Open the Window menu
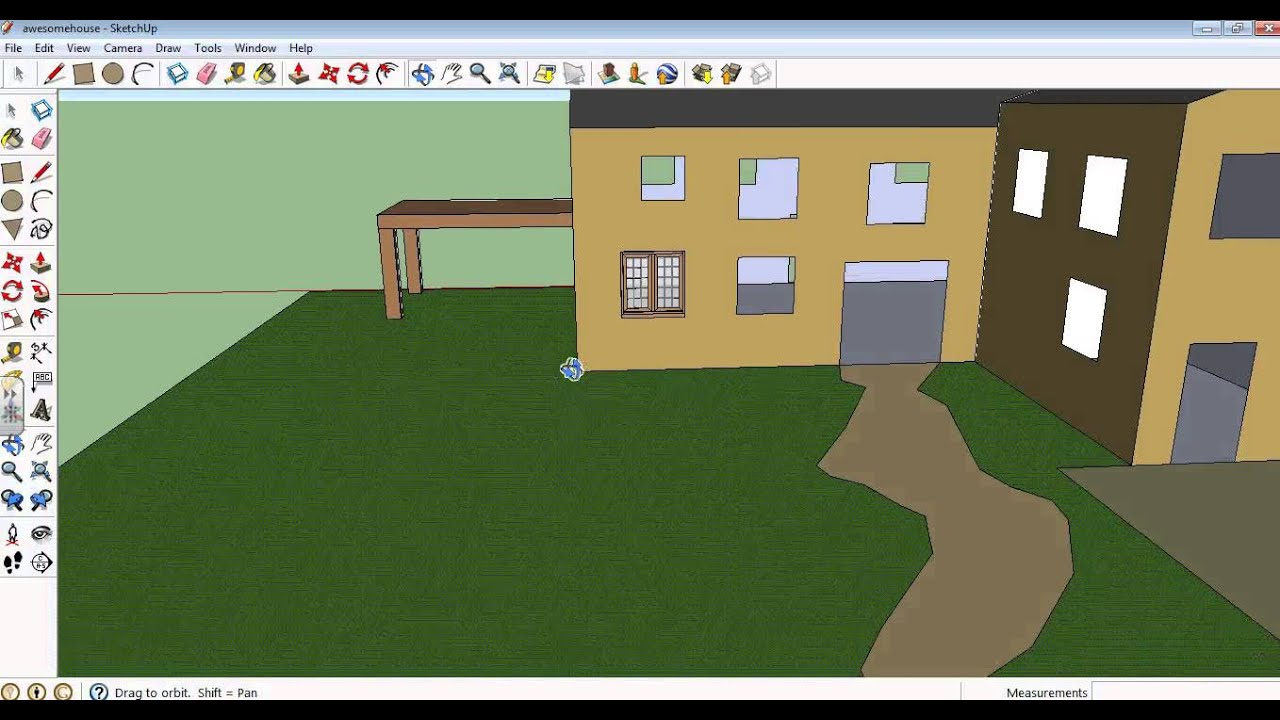The image size is (1280, 720). click(x=255, y=48)
